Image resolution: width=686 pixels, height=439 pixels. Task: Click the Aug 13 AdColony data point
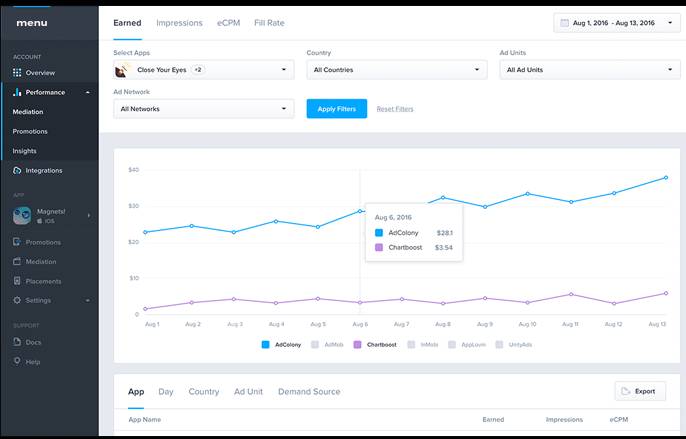tap(666, 178)
